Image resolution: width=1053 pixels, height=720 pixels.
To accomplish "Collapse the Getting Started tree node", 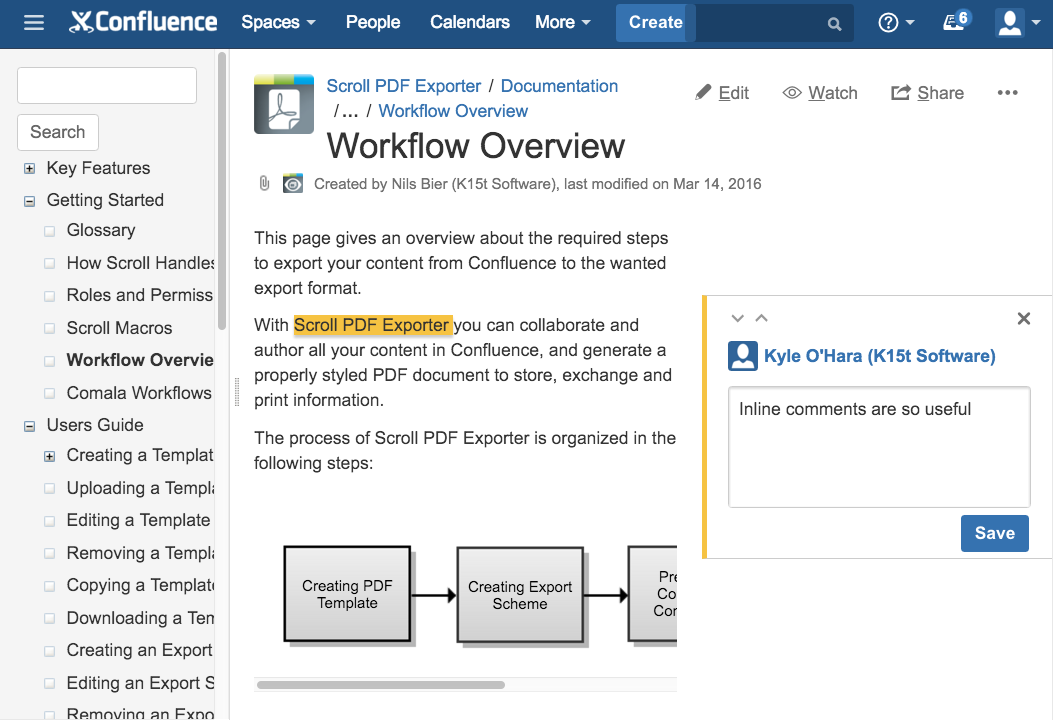I will (29, 201).
